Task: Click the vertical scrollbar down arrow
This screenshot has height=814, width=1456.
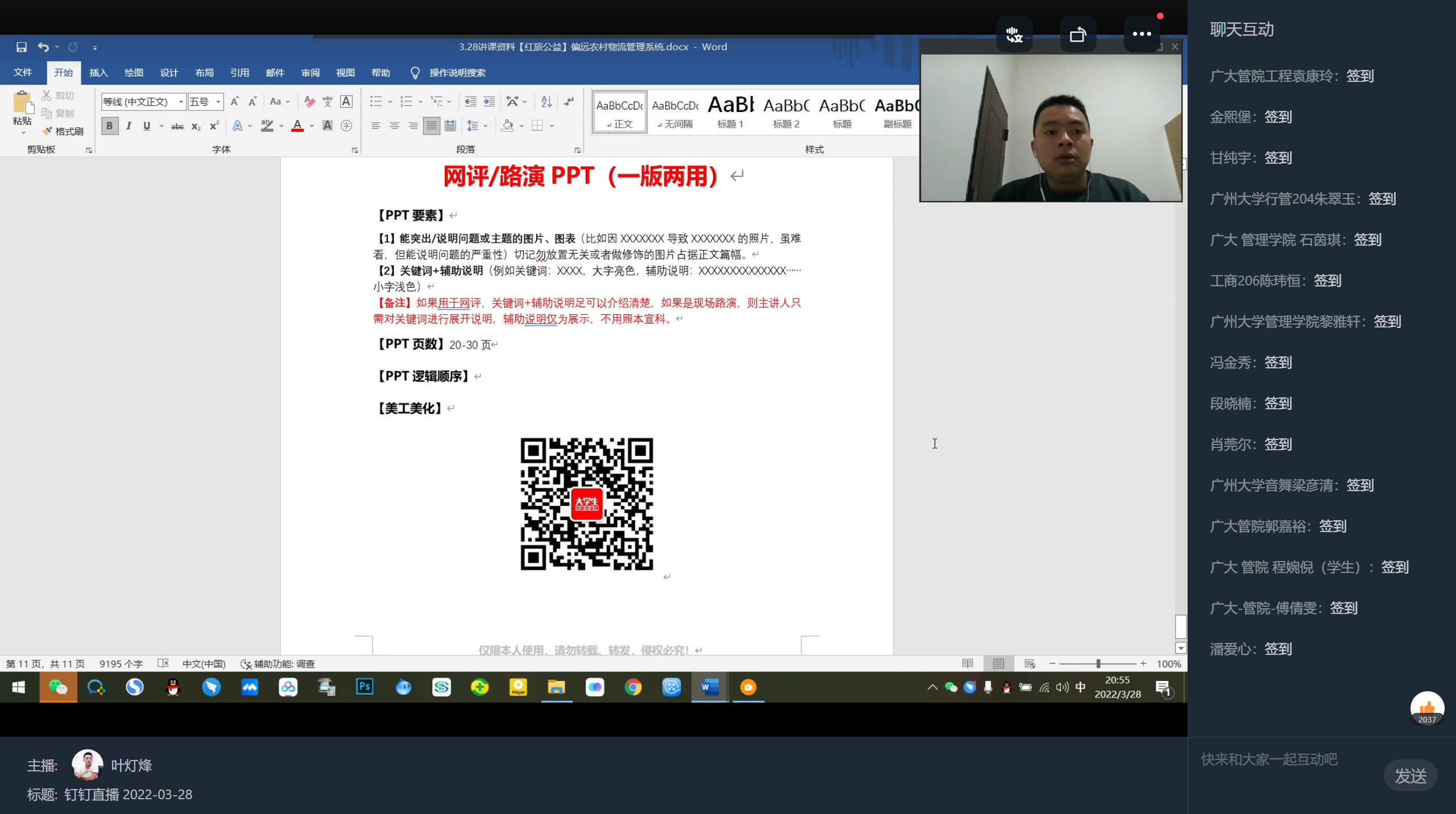Action: [1181, 648]
